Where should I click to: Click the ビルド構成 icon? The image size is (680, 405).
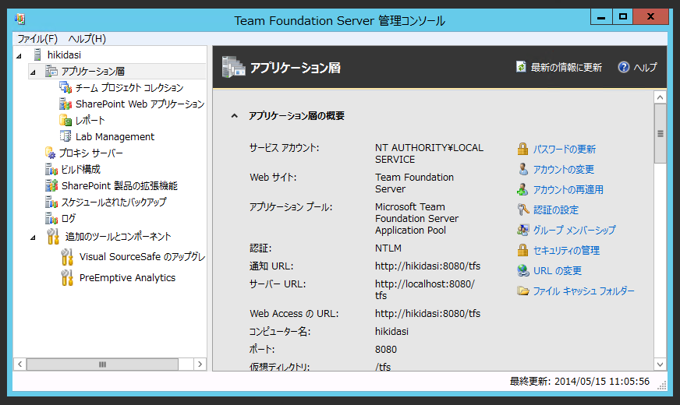(51, 169)
